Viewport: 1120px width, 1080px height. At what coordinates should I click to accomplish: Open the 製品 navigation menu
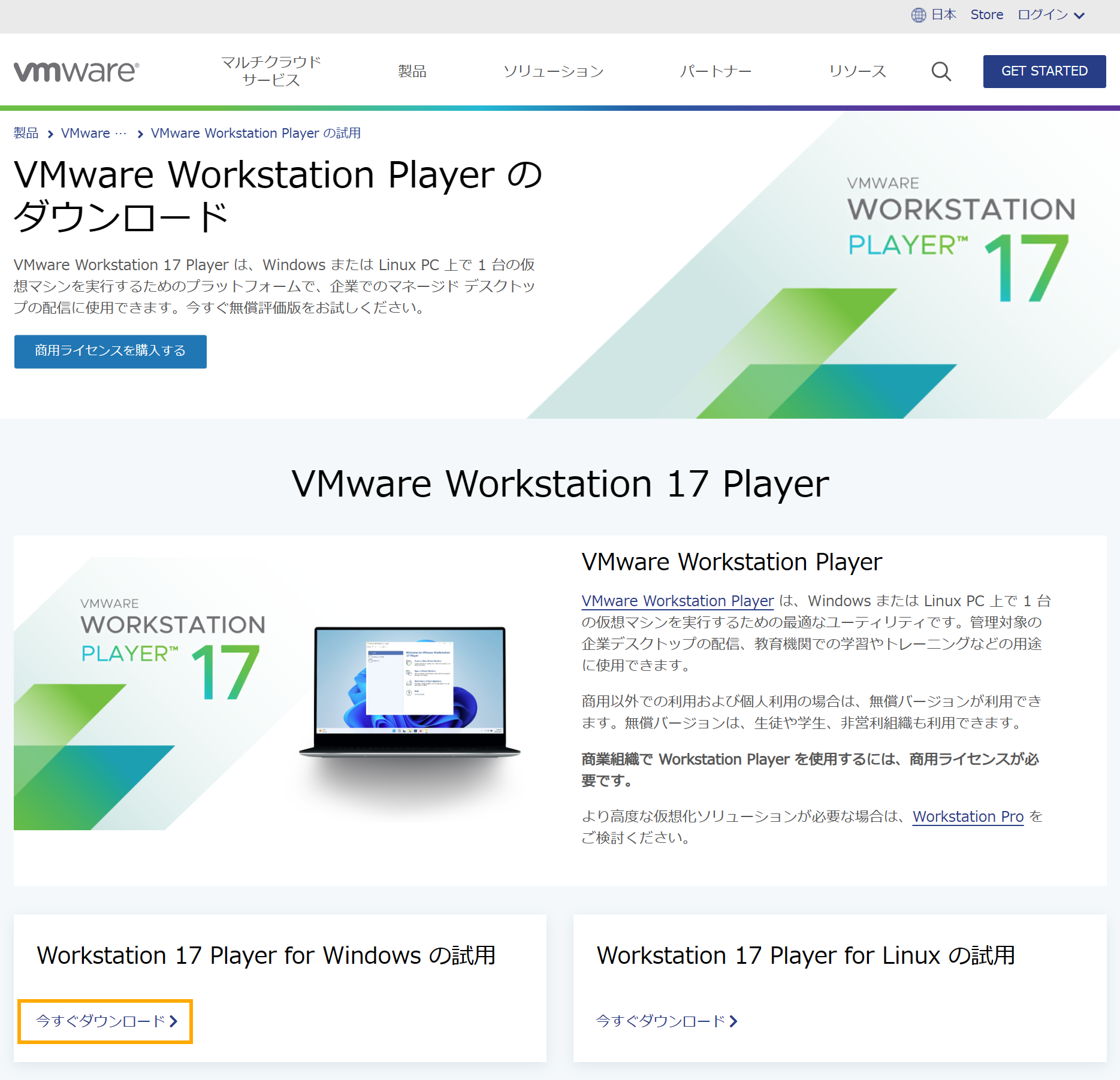coord(412,71)
